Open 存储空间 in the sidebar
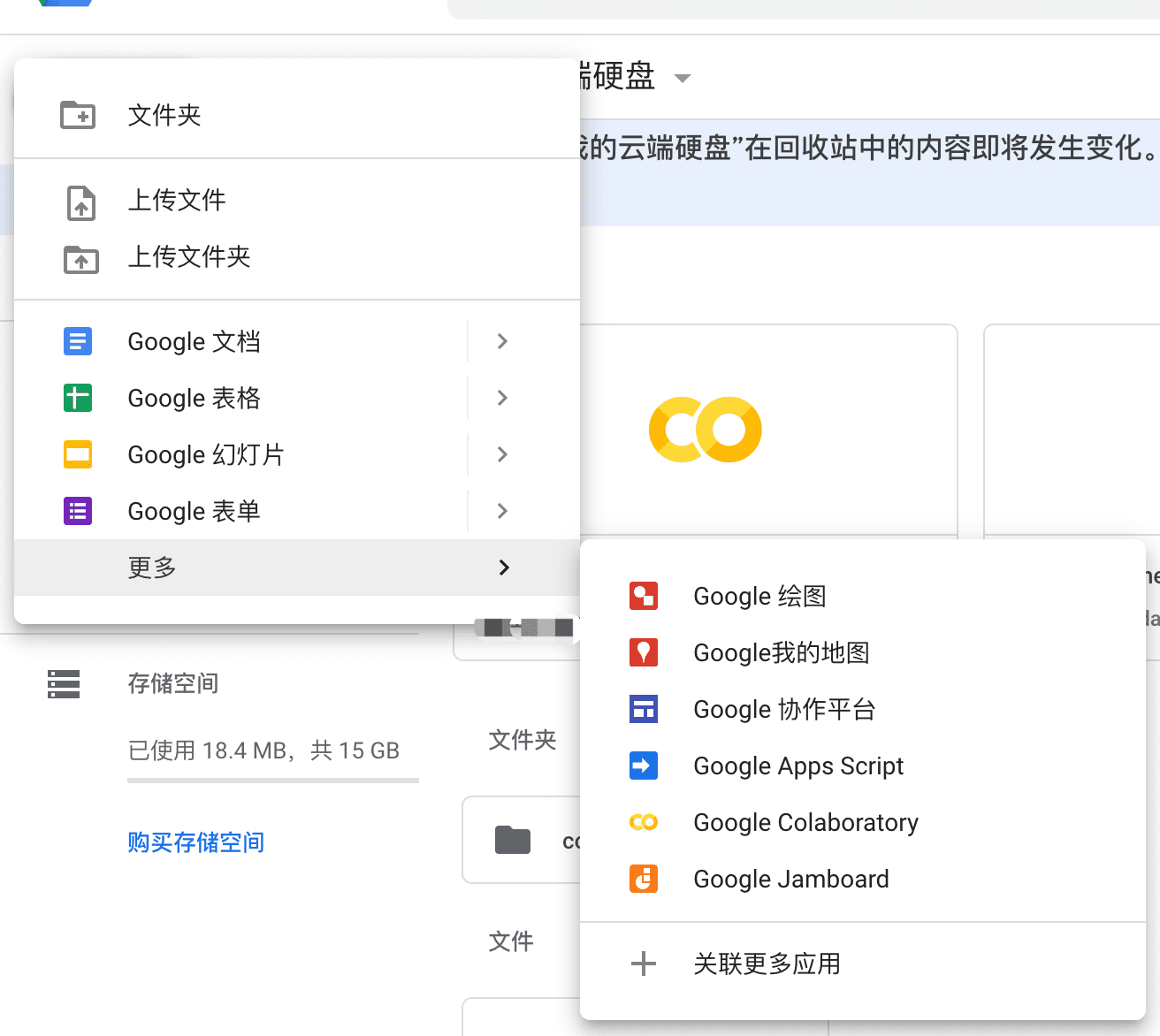Image resolution: width=1160 pixels, height=1036 pixels. [173, 683]
